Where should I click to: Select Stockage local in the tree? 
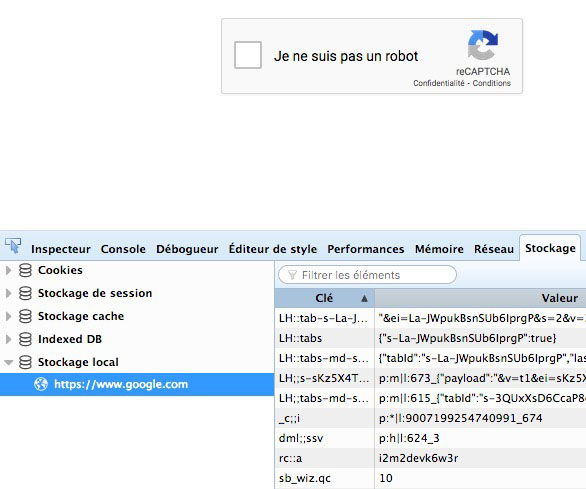coord(78,362)
